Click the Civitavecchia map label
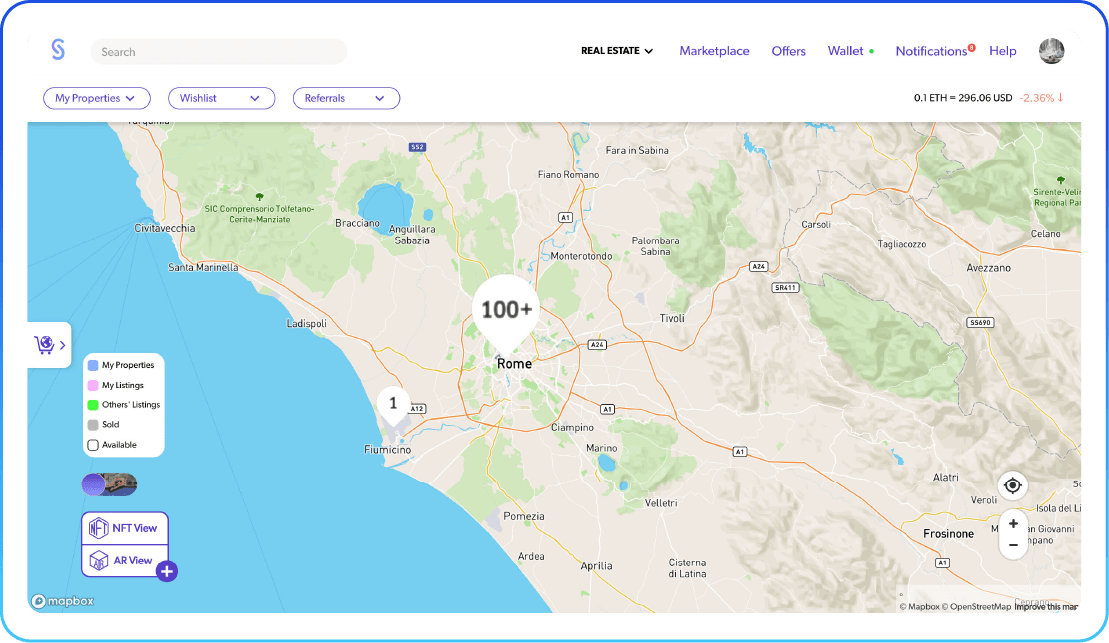The width and height of the screenshot is (1109, 643). click(165, 228)
